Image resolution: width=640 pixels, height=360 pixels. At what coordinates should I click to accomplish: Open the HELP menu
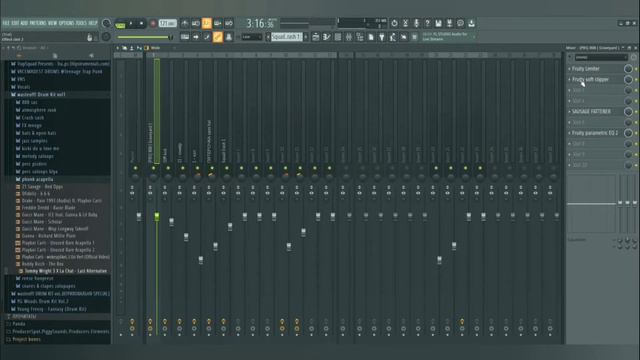93,23
